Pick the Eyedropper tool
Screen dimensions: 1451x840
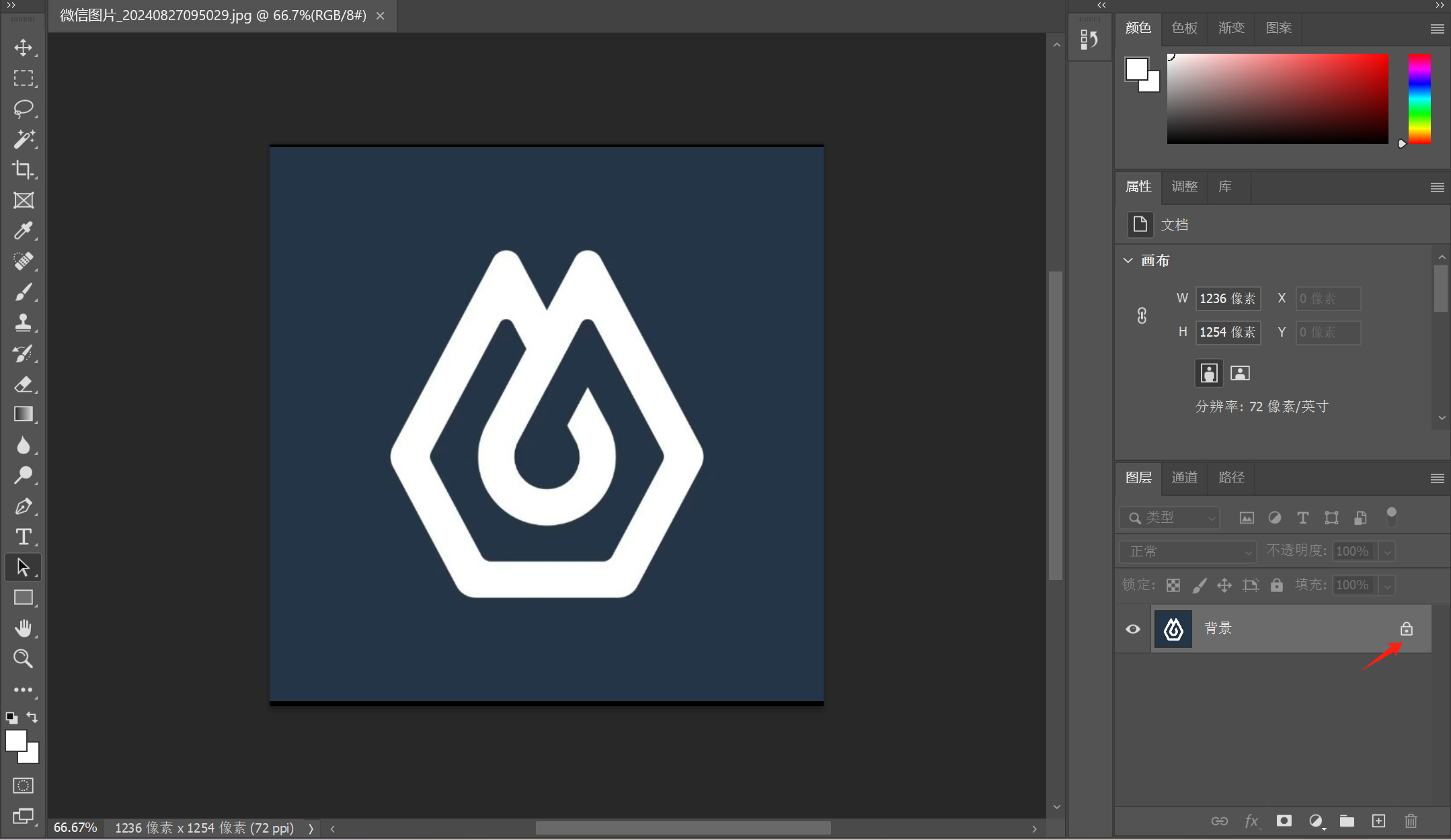(24, 230)
